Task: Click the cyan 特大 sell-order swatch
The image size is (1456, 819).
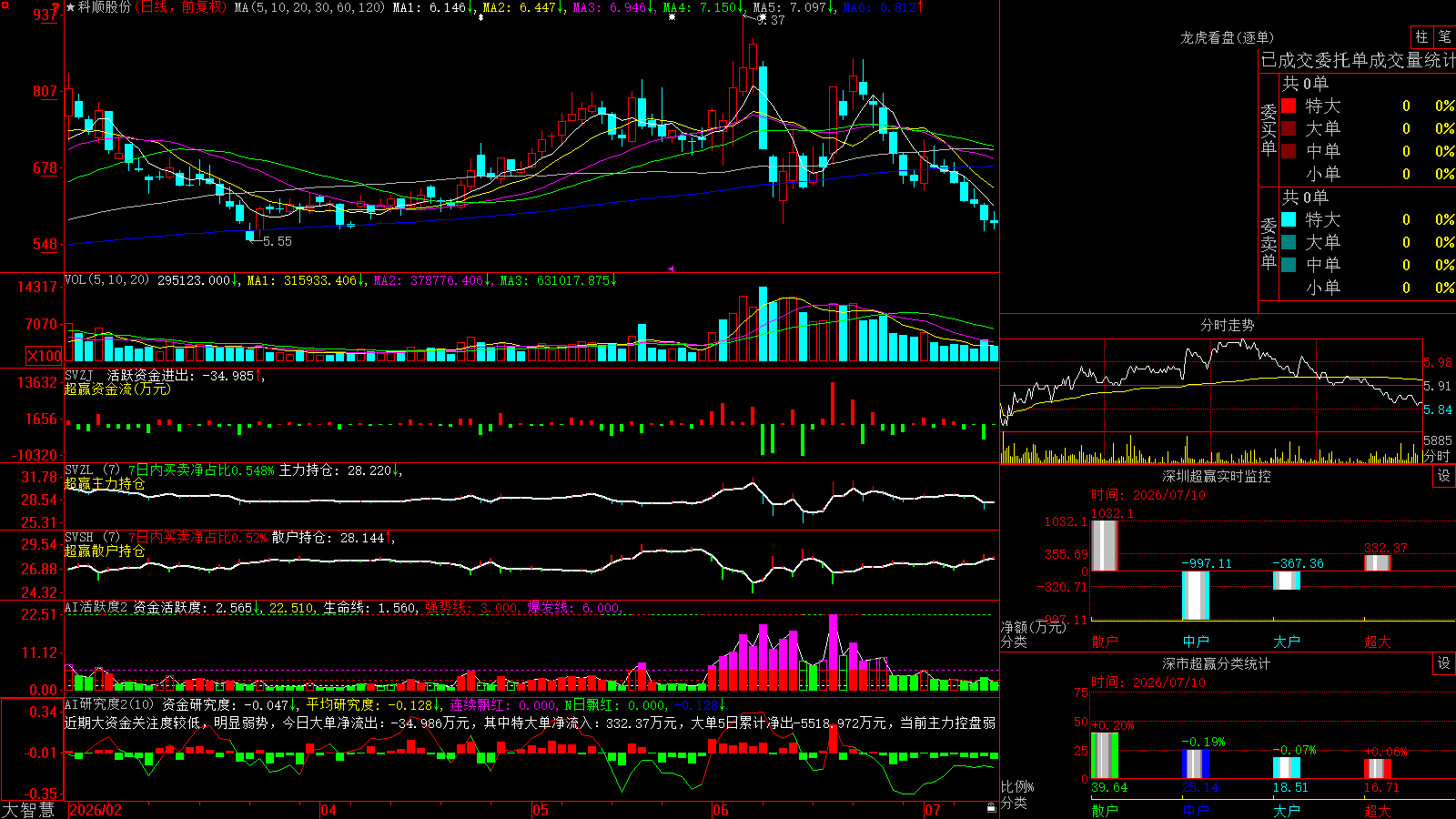Action: (x=1289, y=219)
